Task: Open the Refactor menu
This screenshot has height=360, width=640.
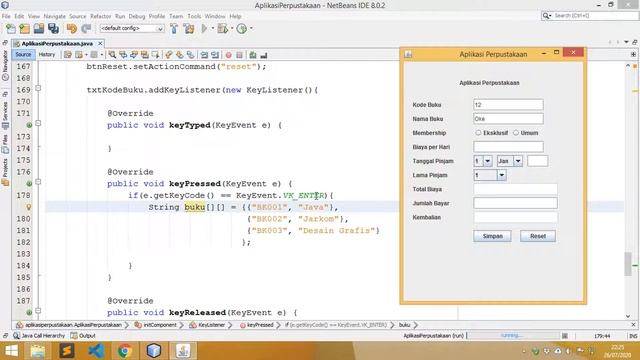Action: coord(100,16)
